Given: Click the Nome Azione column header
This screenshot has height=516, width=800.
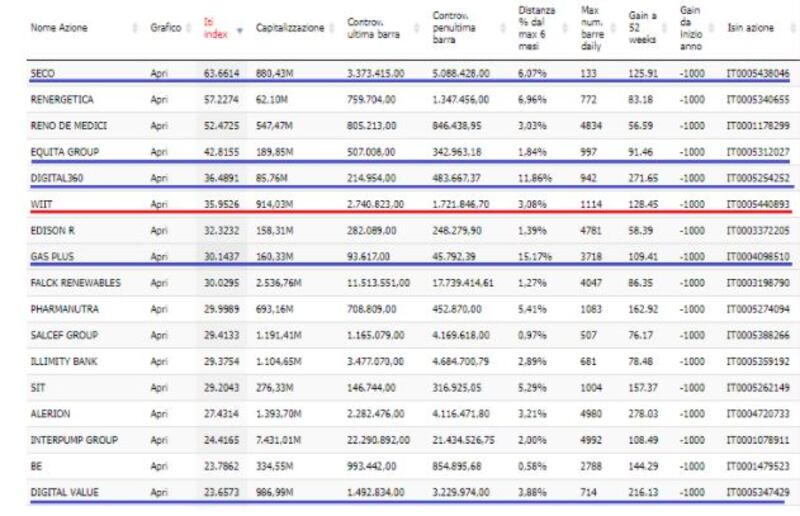Looking at the screenshot, I should point(59,28).
